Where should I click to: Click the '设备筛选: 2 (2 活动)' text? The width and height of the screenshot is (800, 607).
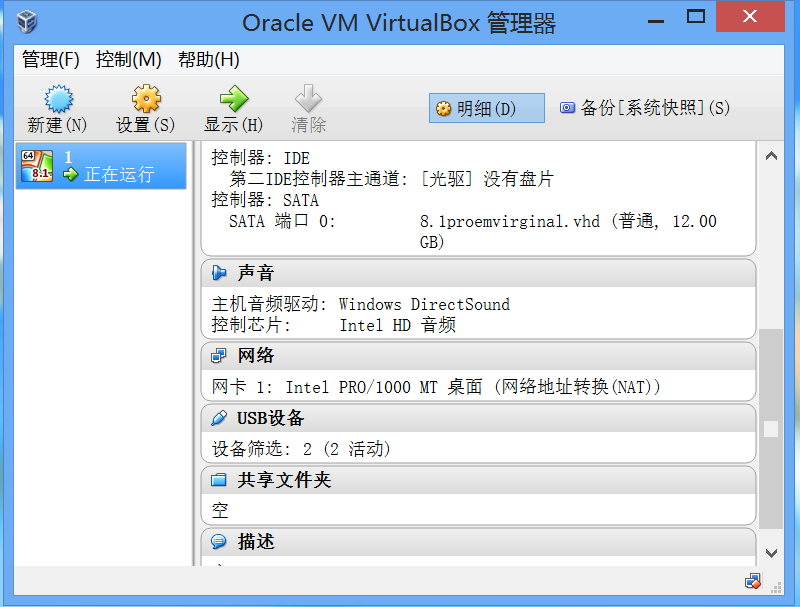point(301,449)
